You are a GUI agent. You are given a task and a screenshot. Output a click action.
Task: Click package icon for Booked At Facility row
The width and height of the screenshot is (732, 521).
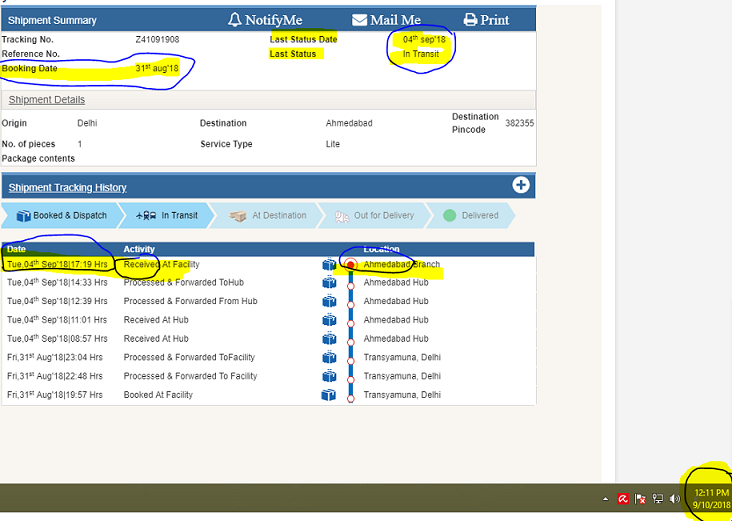click(x=328, y=395)
